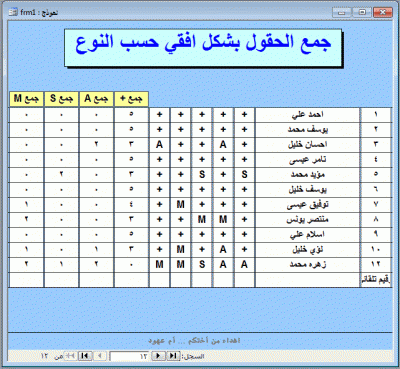Click the autonumber cell in the new record row
Image resolution: width=400 pixels, height=369 pixels.
point(376,280)
